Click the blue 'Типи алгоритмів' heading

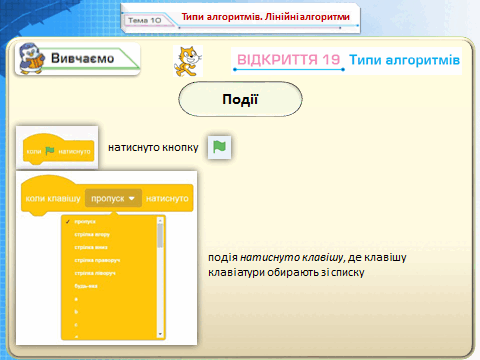click(x=404, y=60)
